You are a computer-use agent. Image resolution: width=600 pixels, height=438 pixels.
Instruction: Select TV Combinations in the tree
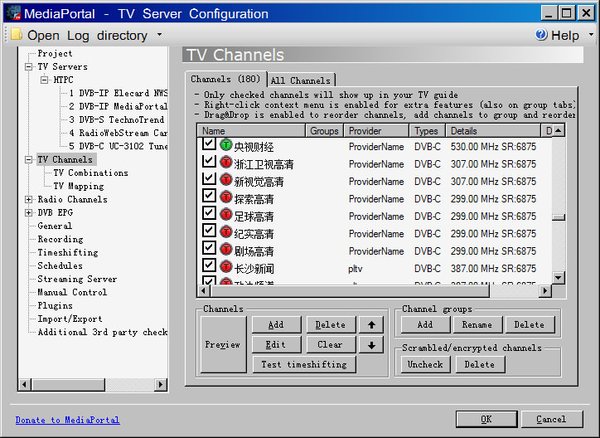[91, 173]
